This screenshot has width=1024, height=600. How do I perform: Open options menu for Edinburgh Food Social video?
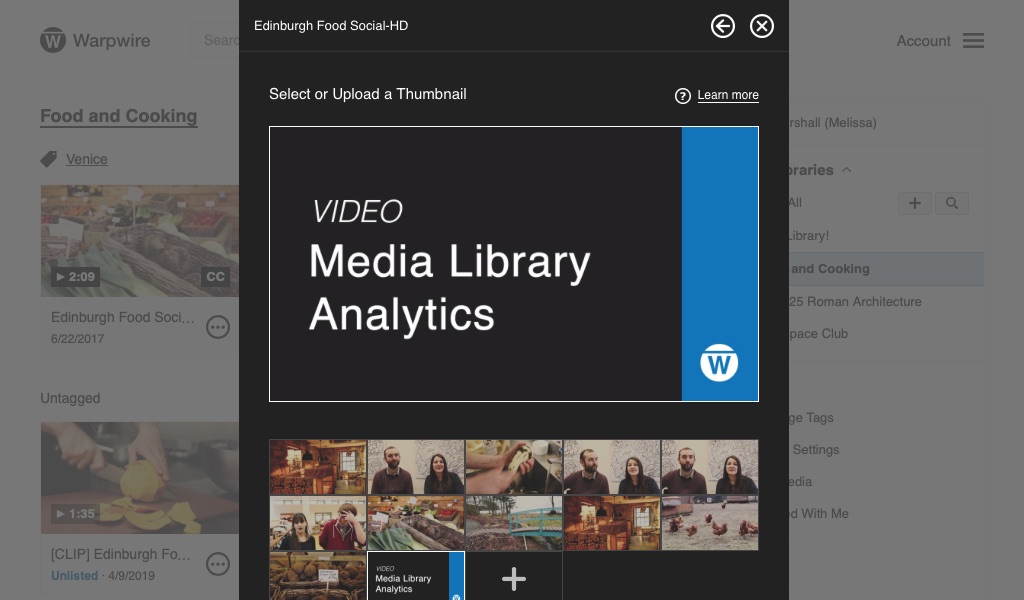[217, 326]
